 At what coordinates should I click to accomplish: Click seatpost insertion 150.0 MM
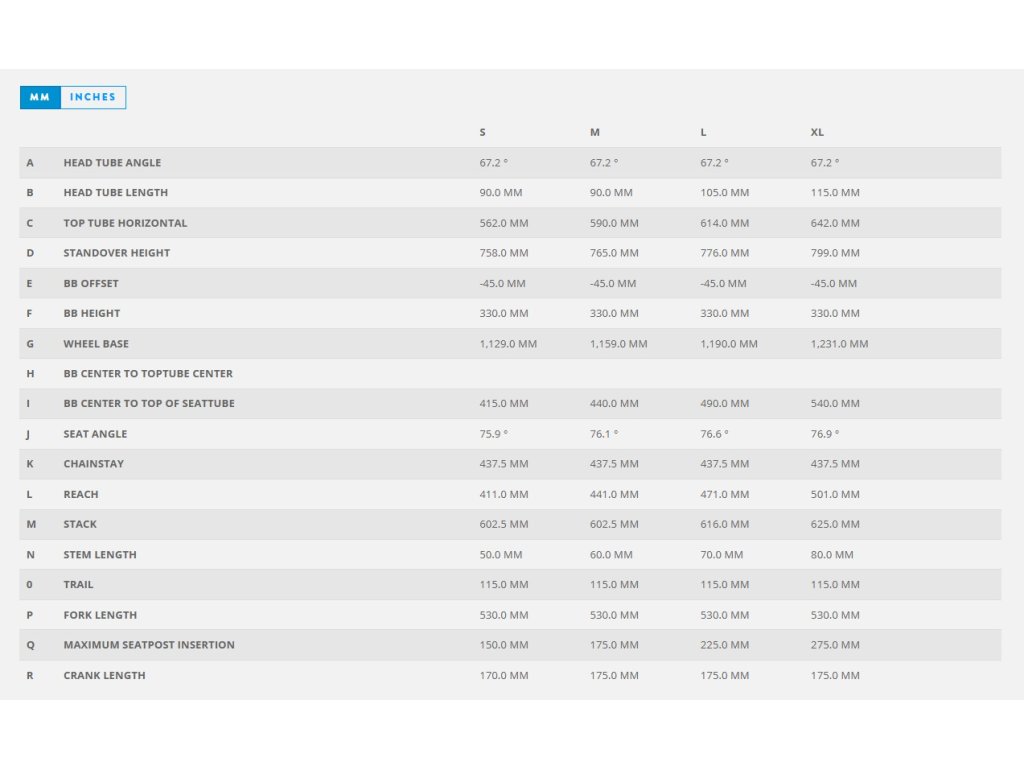(504, 645)
